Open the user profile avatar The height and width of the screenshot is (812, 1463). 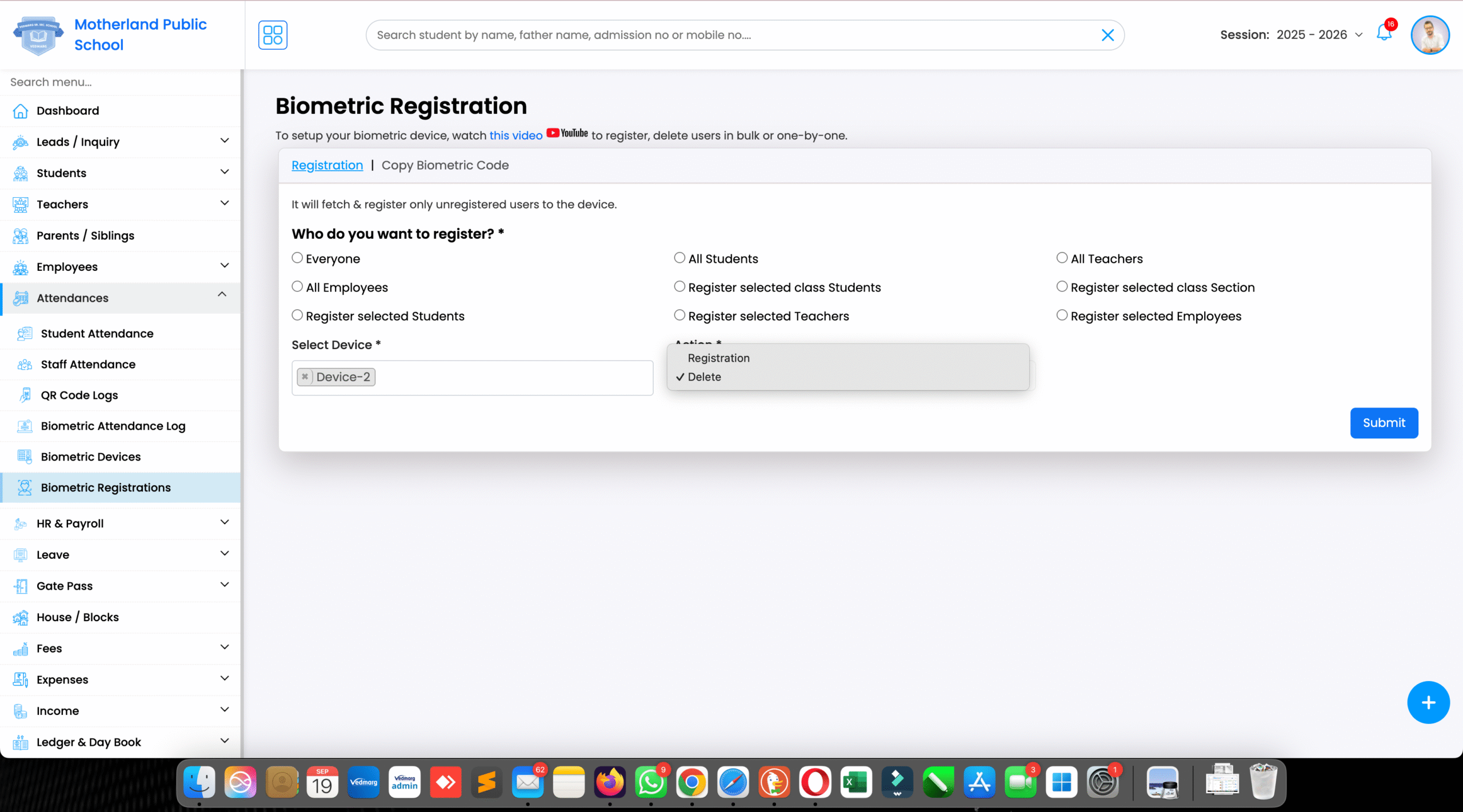1429,35
